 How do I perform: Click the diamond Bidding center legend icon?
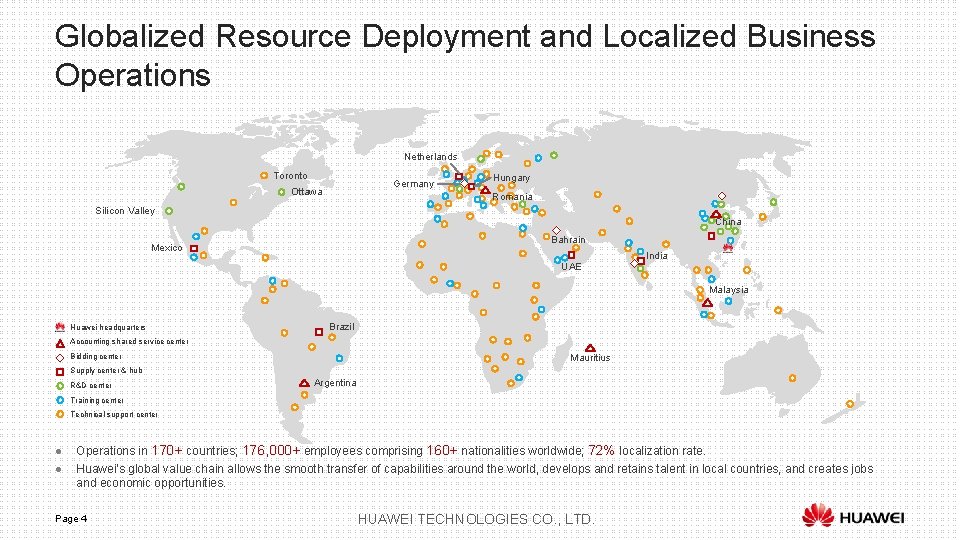point(60,357)
